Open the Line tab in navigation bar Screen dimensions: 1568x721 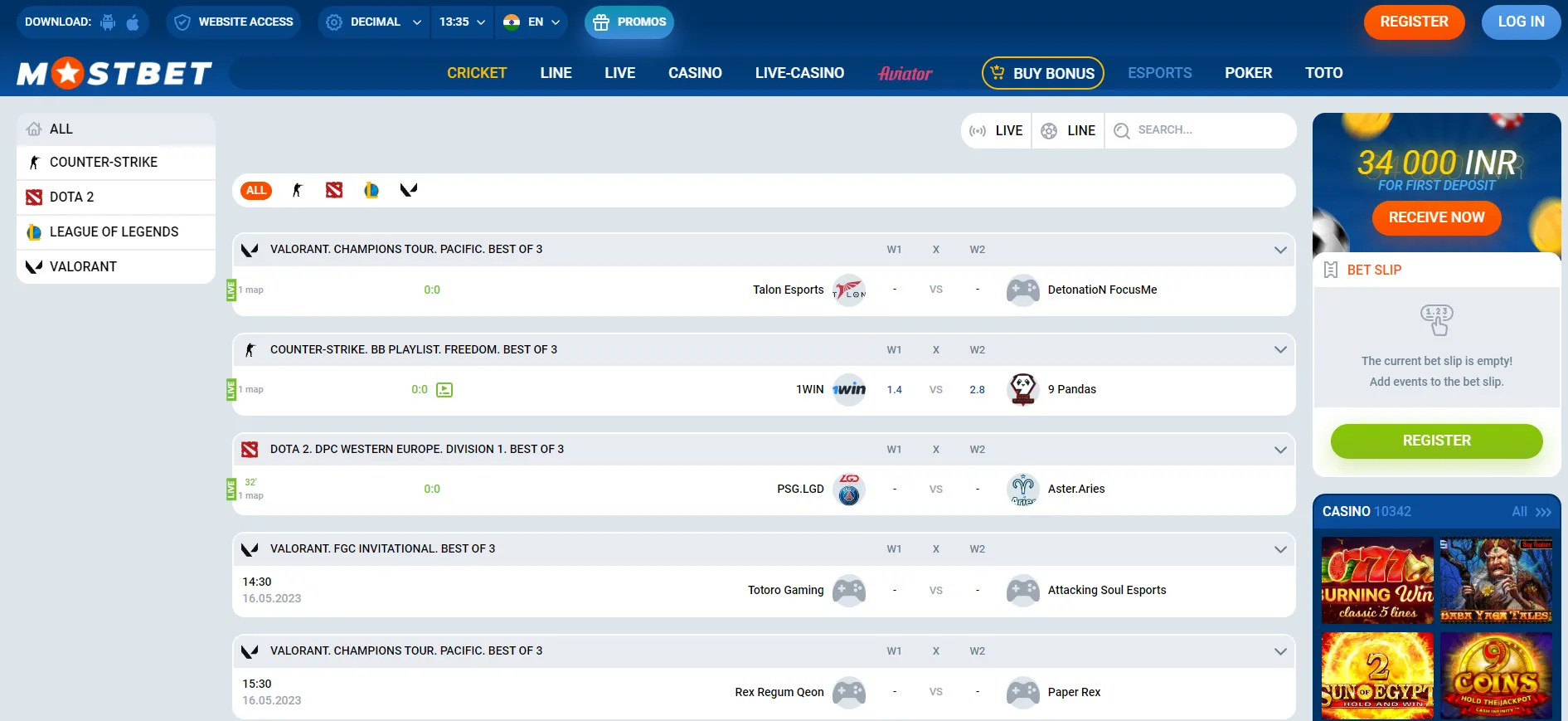556,73
